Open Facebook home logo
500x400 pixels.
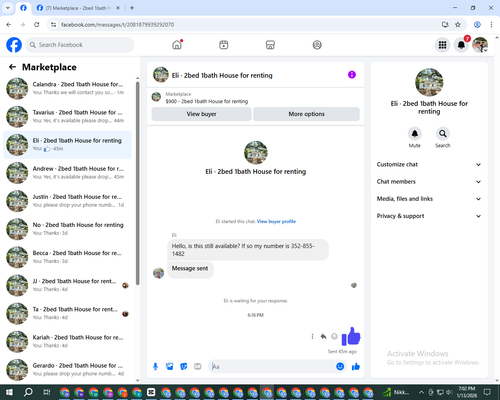[x=14, y=45]
